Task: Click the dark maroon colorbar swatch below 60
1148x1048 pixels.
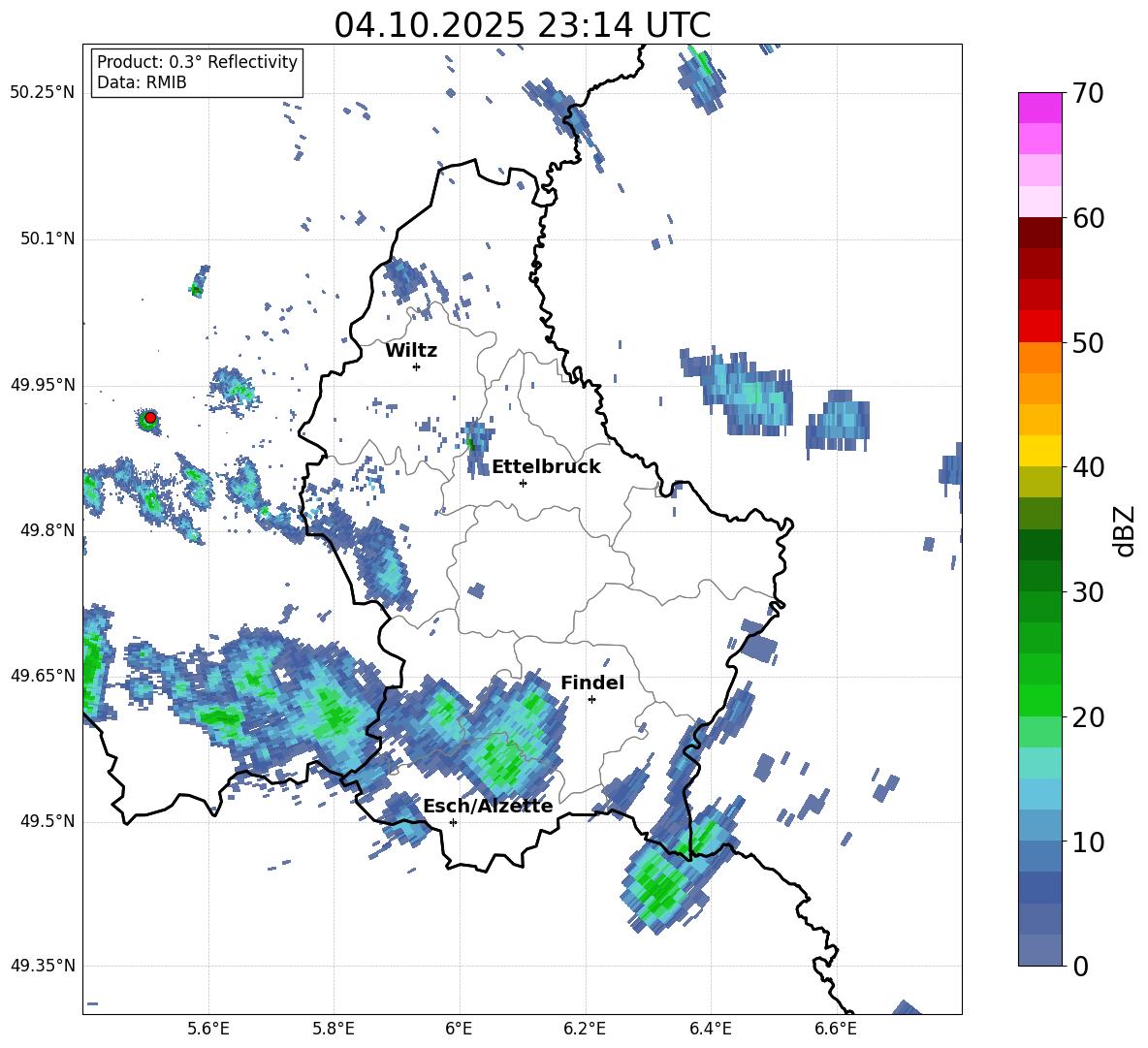Action: [x=1040, y=233]
